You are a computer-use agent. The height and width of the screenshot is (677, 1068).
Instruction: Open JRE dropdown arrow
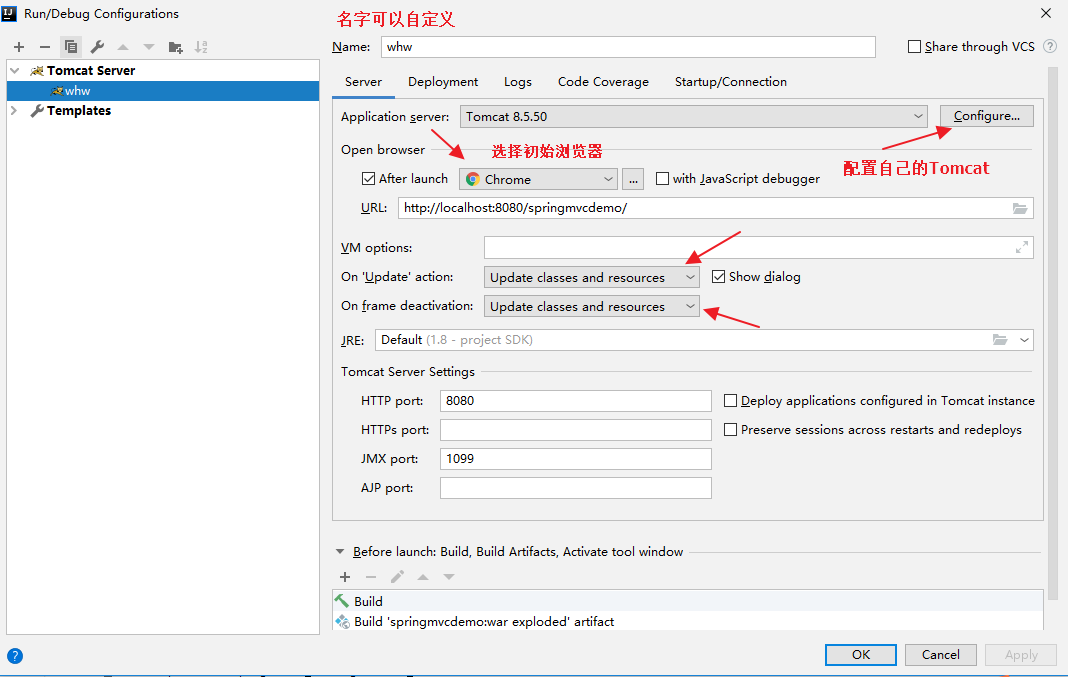pos(1024,340)
